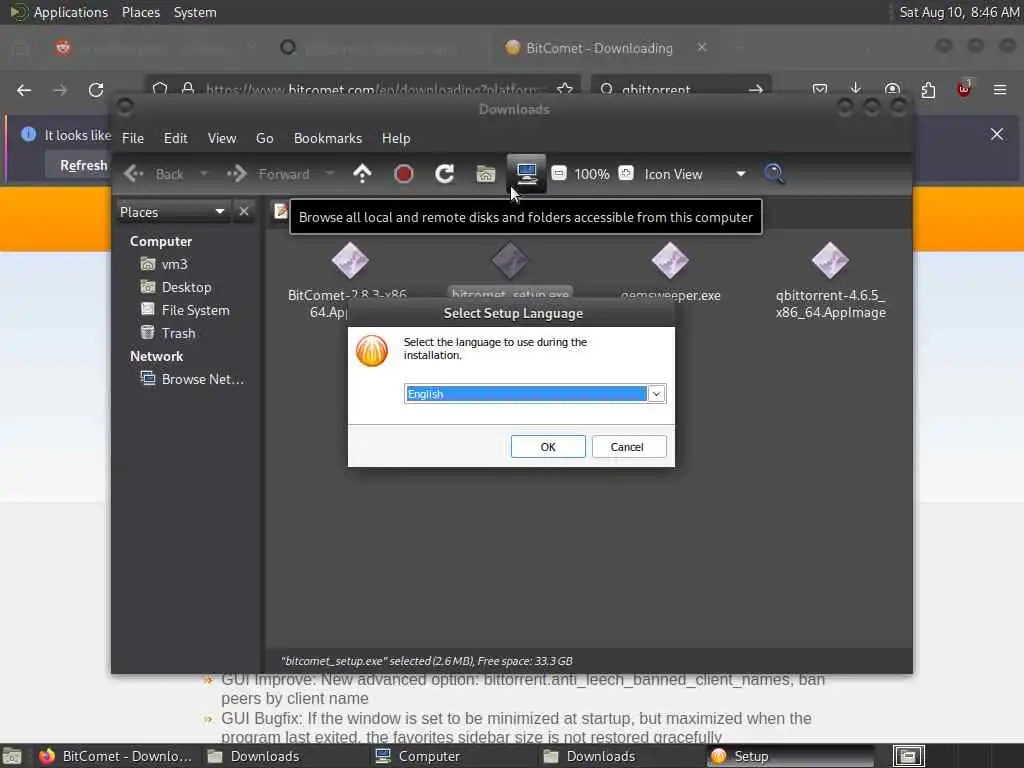This screenshot has width=1024, height=768.
Task: Open the Help menu in file manager
Action: point(396,138)
